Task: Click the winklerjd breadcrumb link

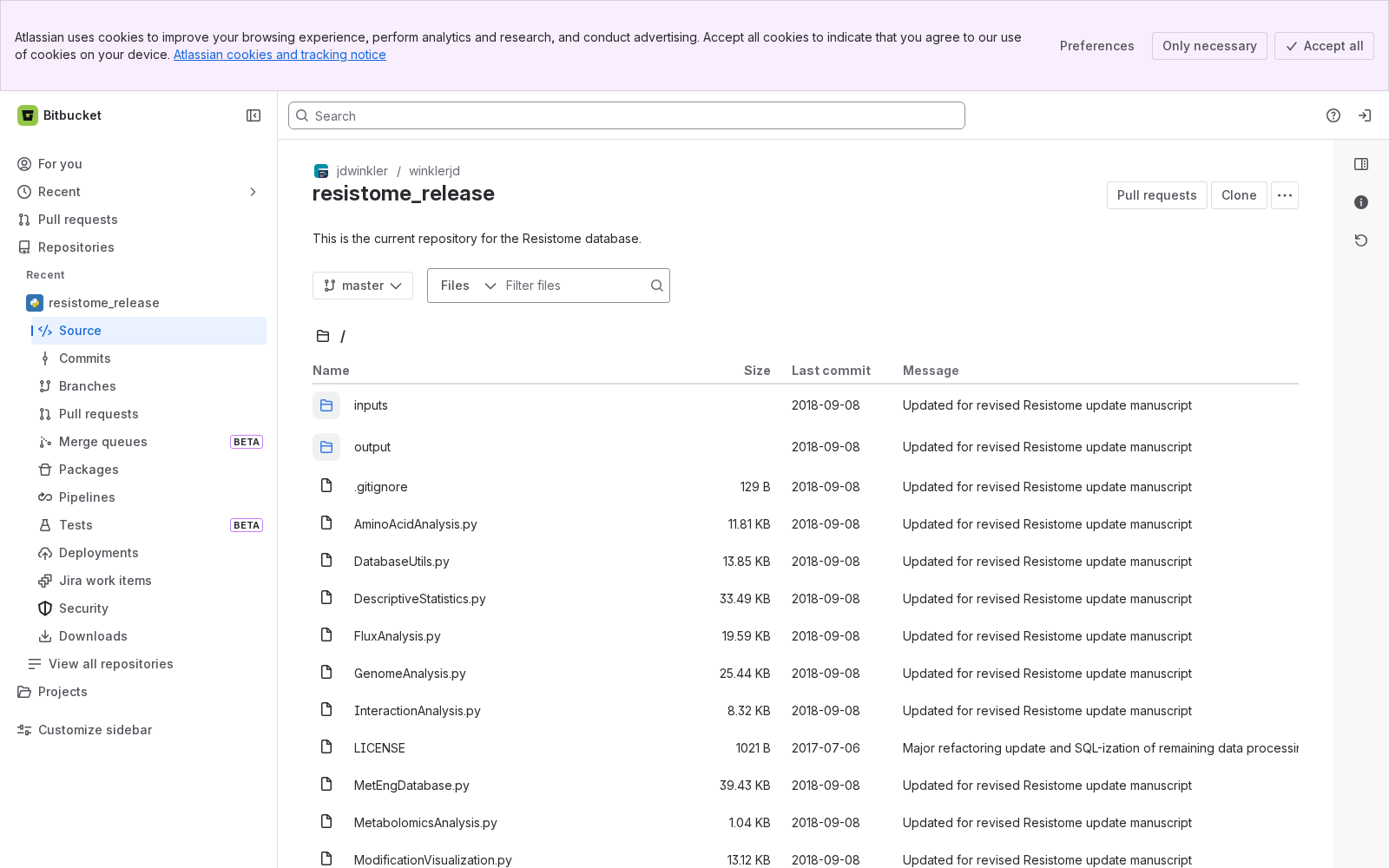Action: pos(434,171)
